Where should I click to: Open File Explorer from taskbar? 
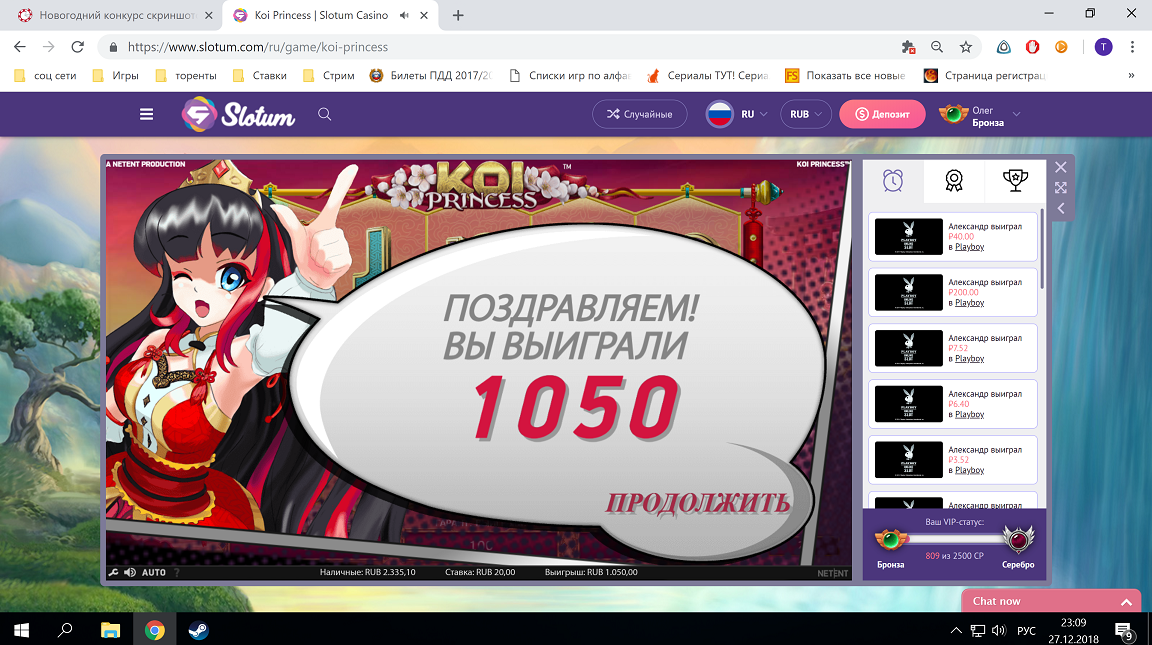tap(110, 630)
